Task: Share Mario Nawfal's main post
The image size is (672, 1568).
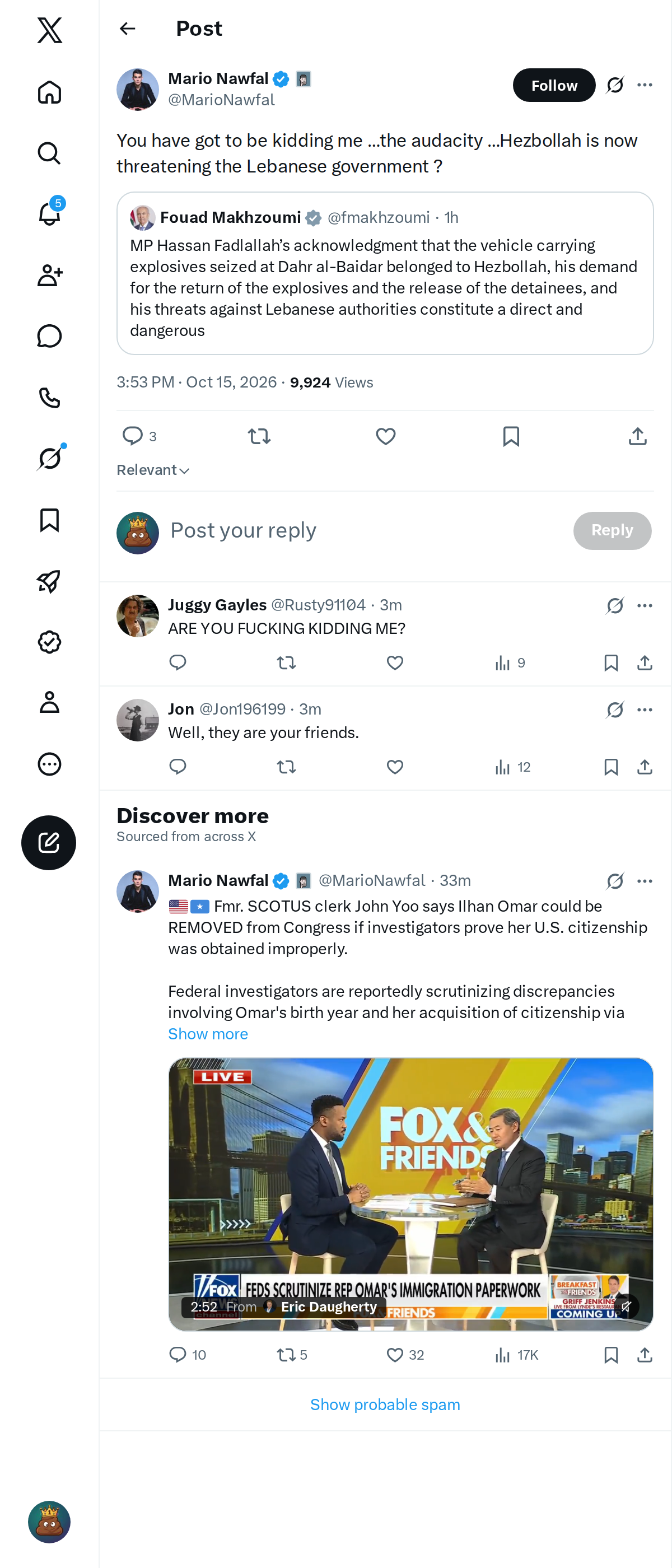Action: (637, 436)
